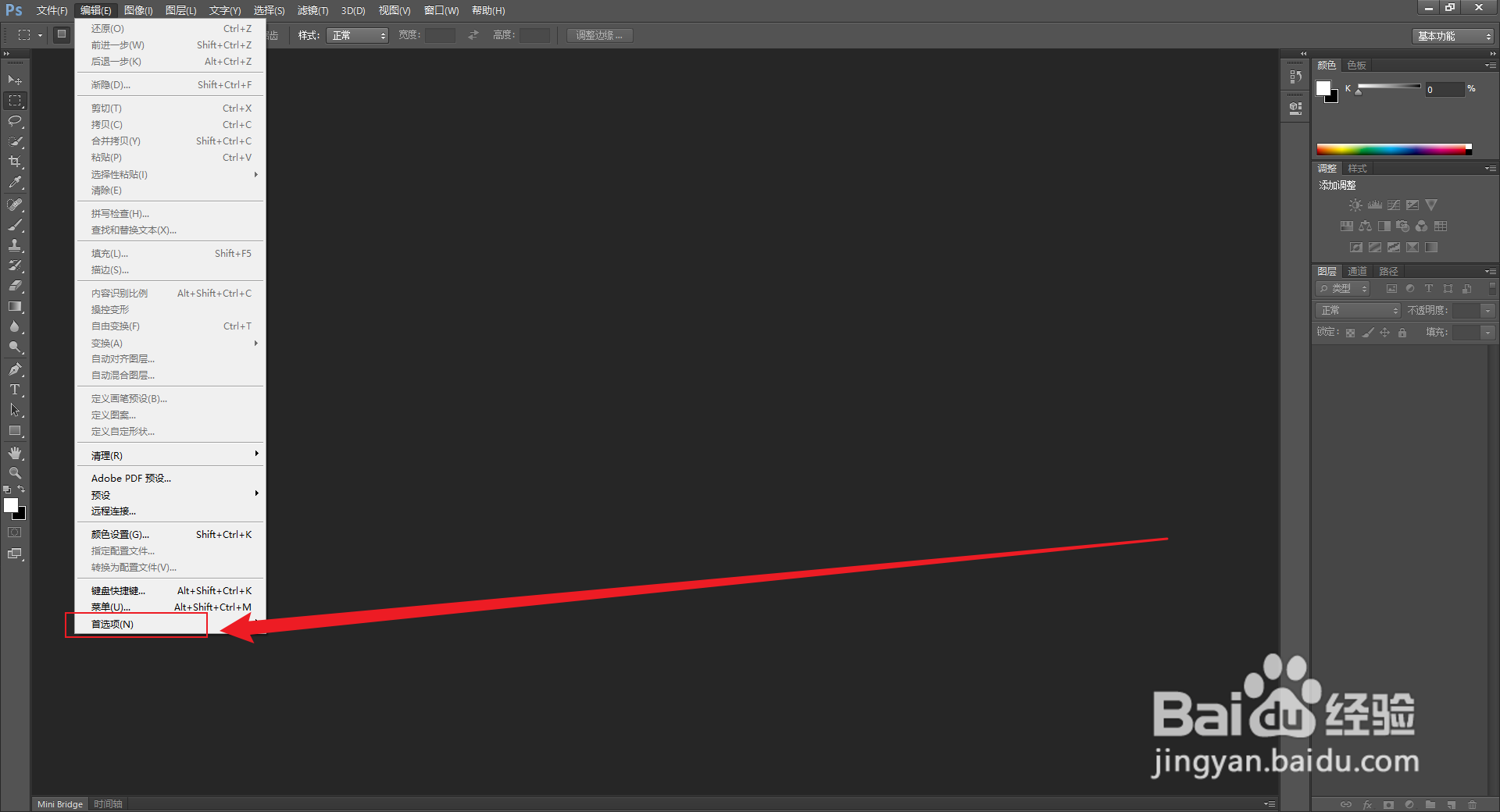Swap foreground and background colors

point(21,490)
